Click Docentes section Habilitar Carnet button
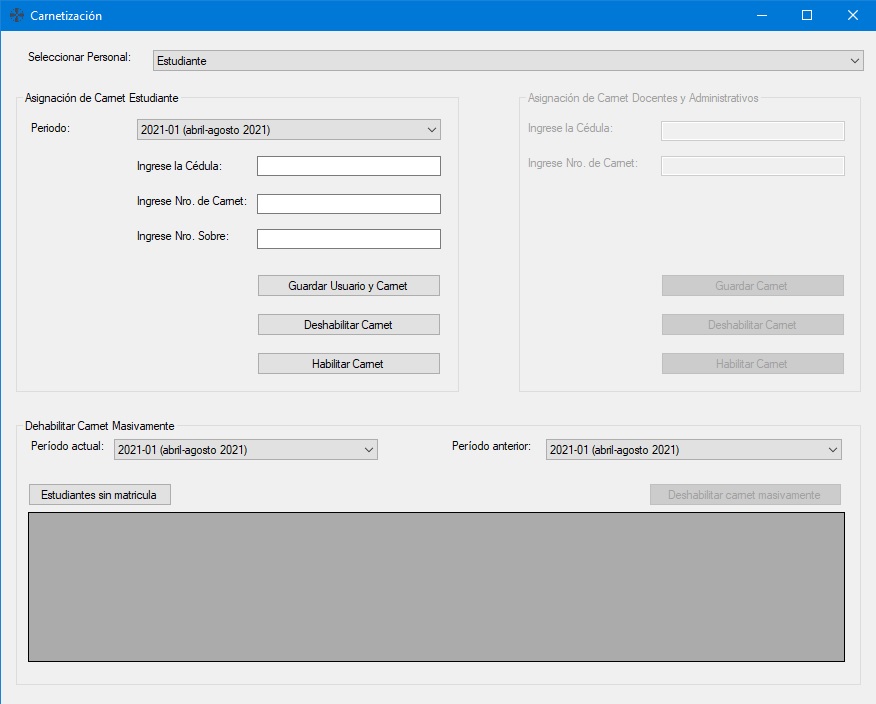876x704 pixels. (x=752, y=364)
